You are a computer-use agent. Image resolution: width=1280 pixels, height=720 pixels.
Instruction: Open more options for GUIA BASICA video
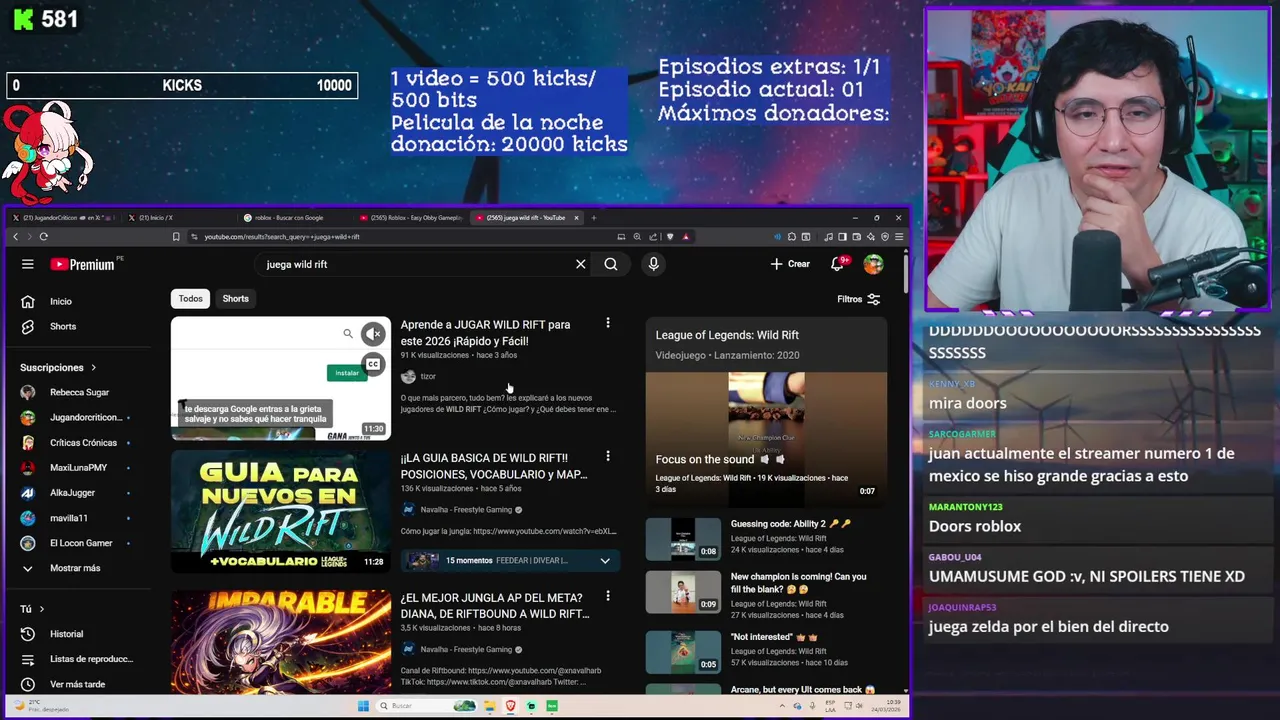[607, 456]
